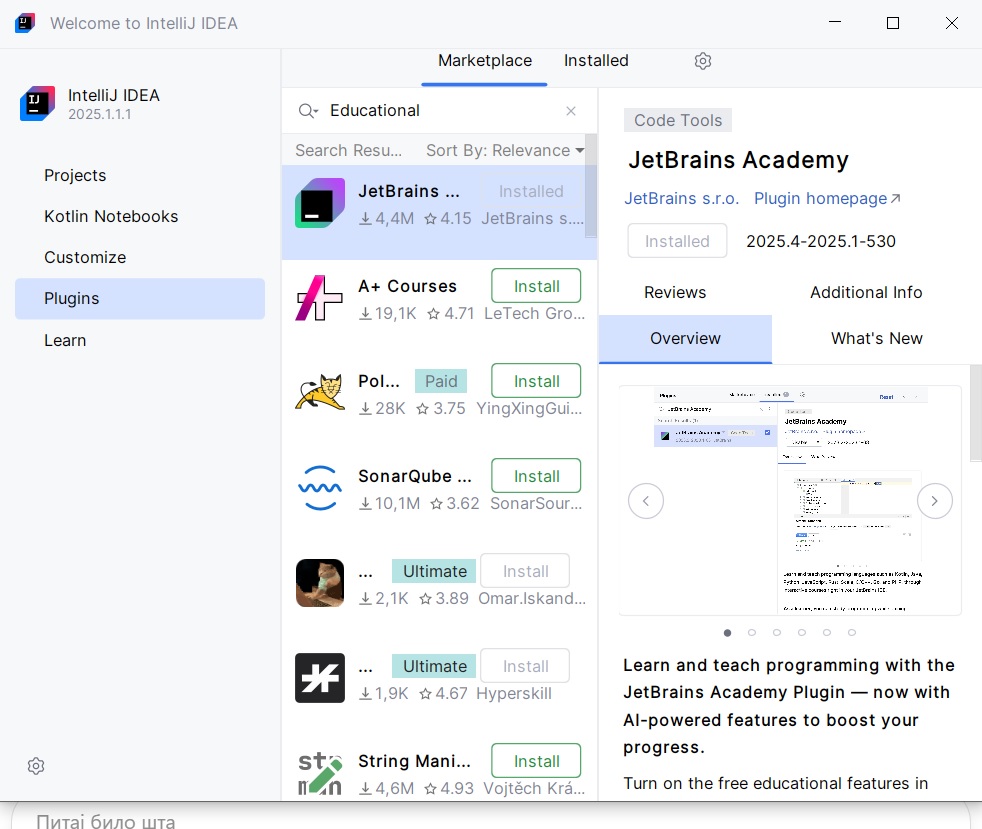982x829 pixels.
Task: Show next screenshot in carousel
Action: coord(934,501)
